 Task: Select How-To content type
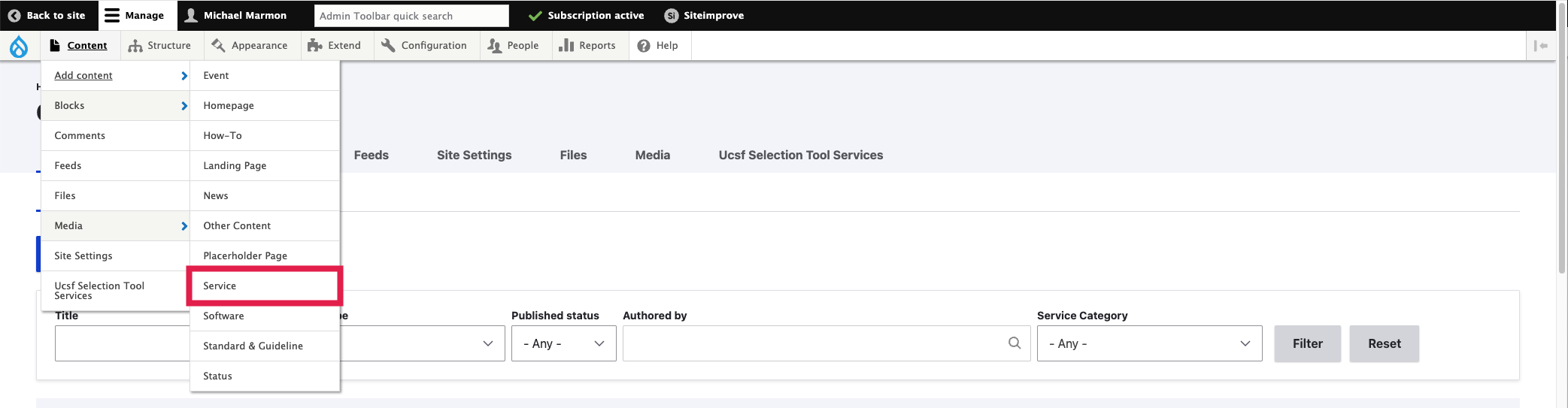(x=265, y=135)
